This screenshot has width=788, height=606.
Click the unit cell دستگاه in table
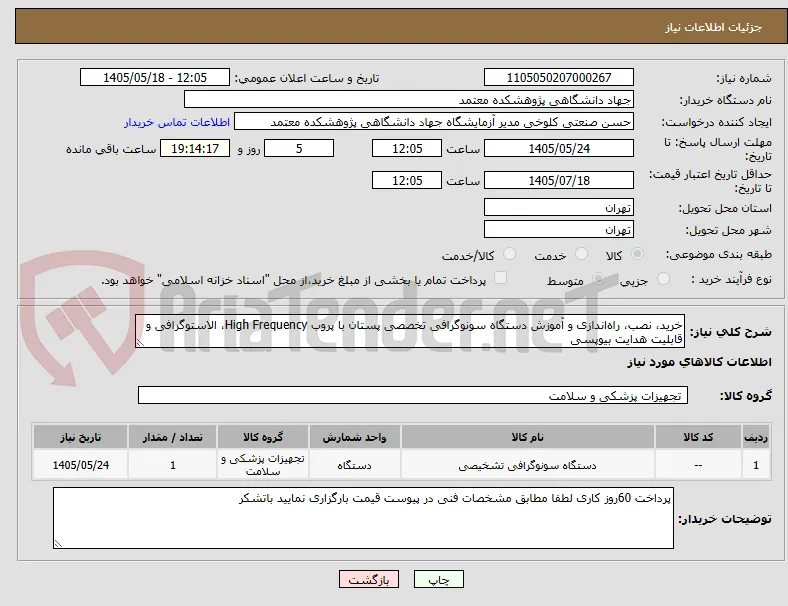(354, 465)
